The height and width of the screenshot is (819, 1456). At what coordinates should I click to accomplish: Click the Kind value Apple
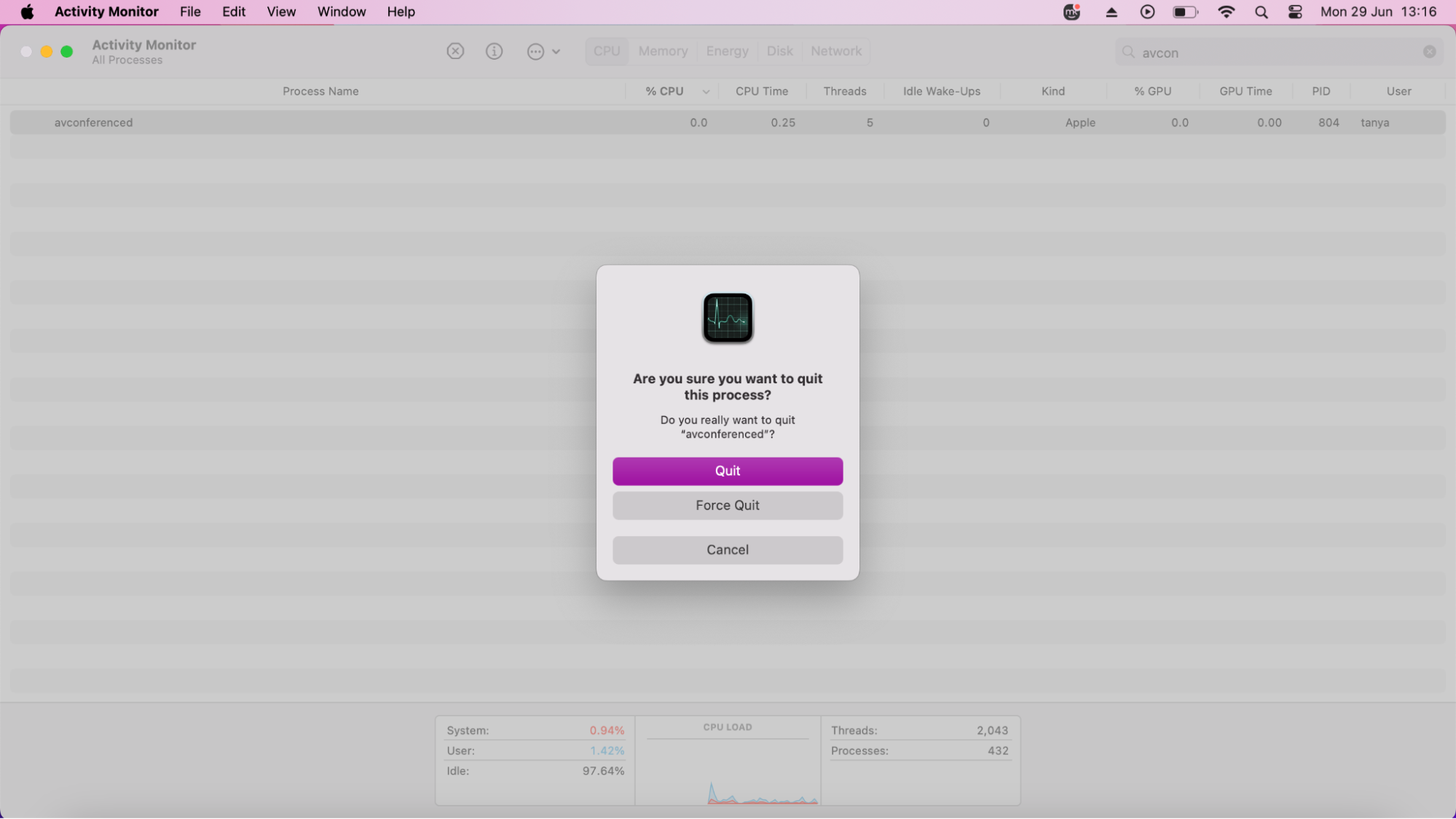click(1080, 122)
